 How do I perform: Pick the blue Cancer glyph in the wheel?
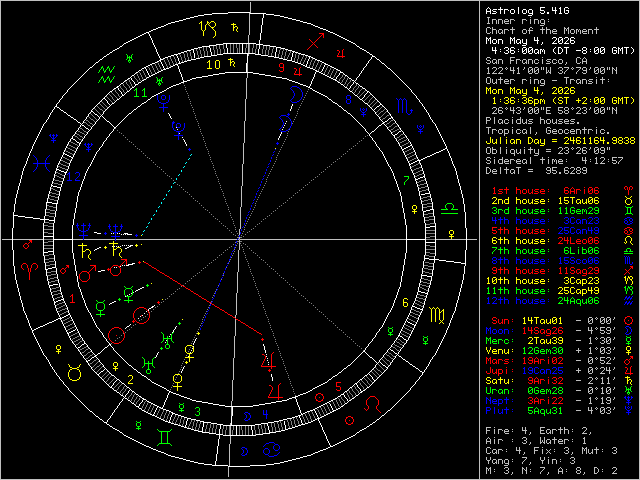(272, 449)
